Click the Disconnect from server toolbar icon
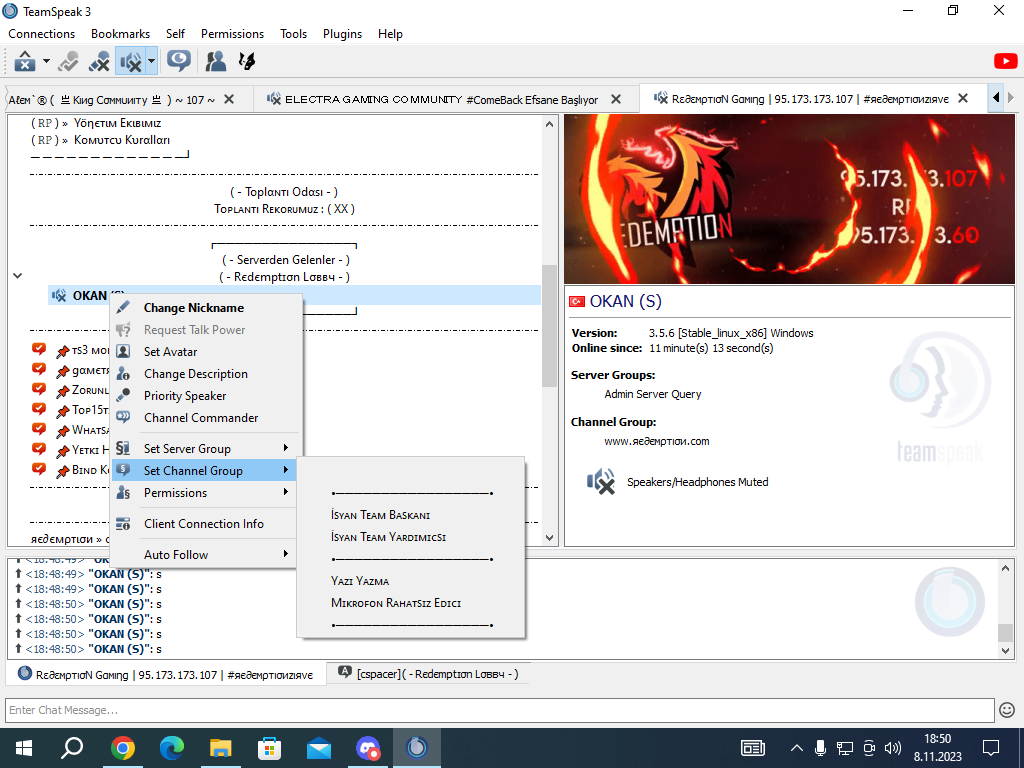Viewport: 1024px width, 768px height. [x=68, y=62]
